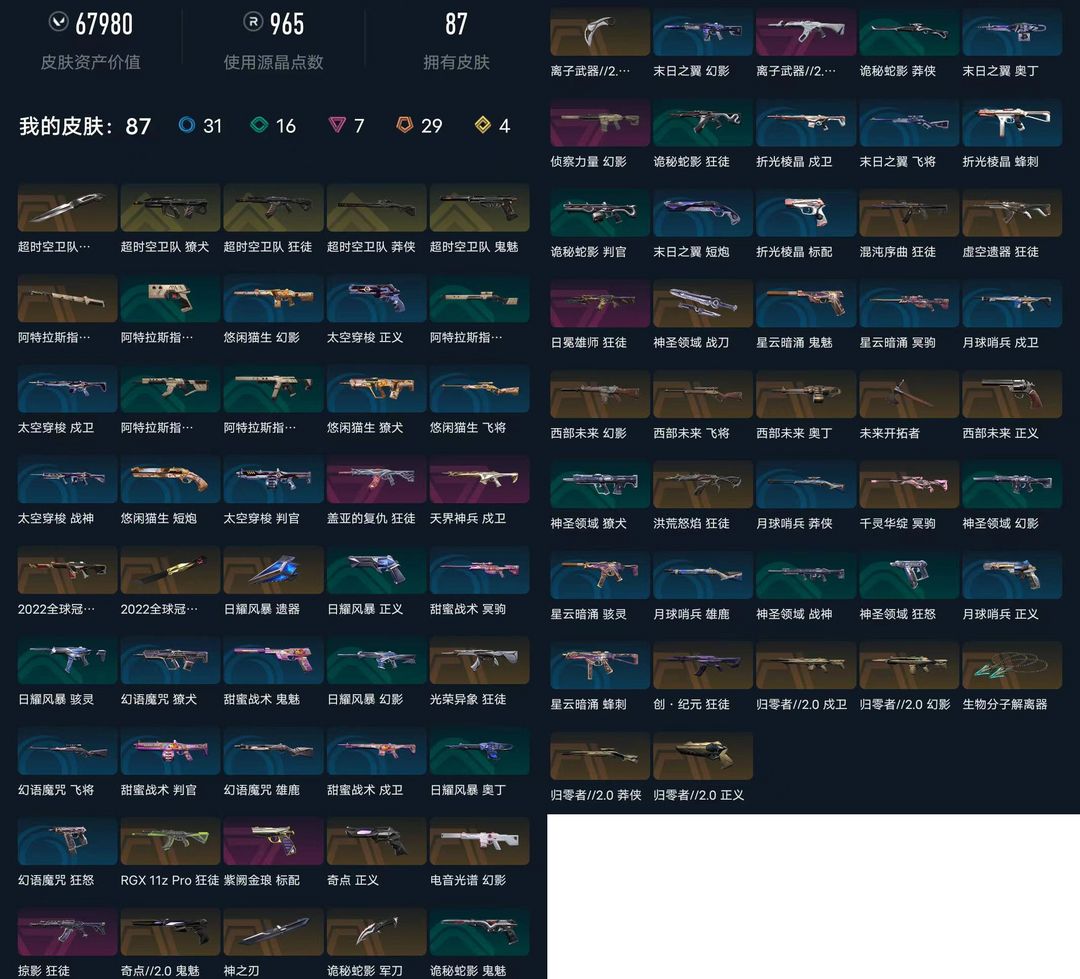Select the 诡秘蛇影 莽侠 skin thumbnail
This screenshot has width=1080, height=979.
coord(909,32)
